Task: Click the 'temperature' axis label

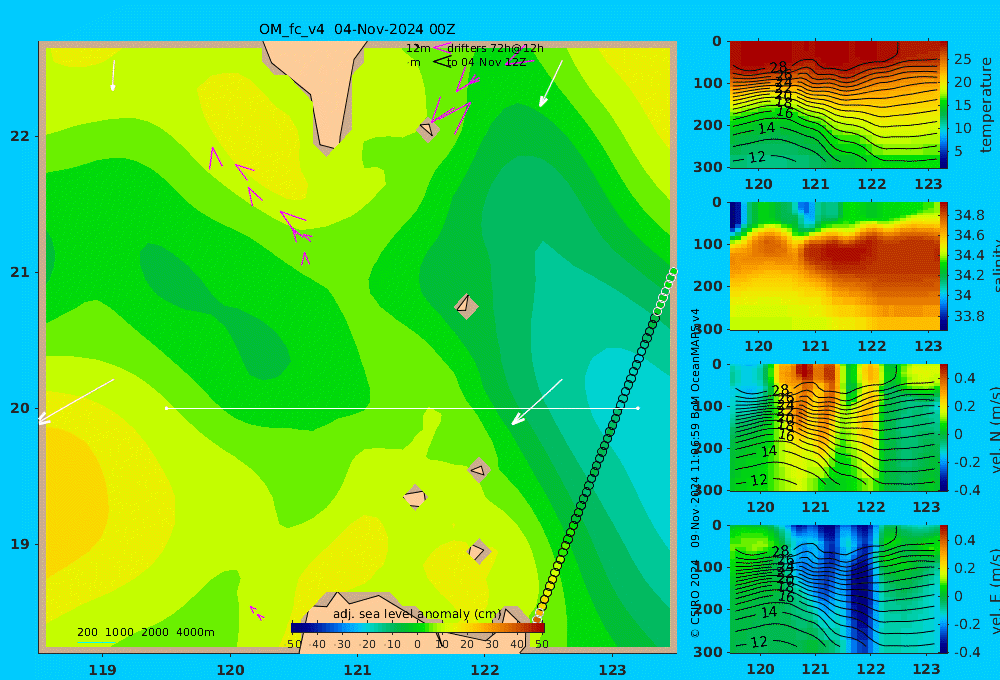Action: pos(986,105)
